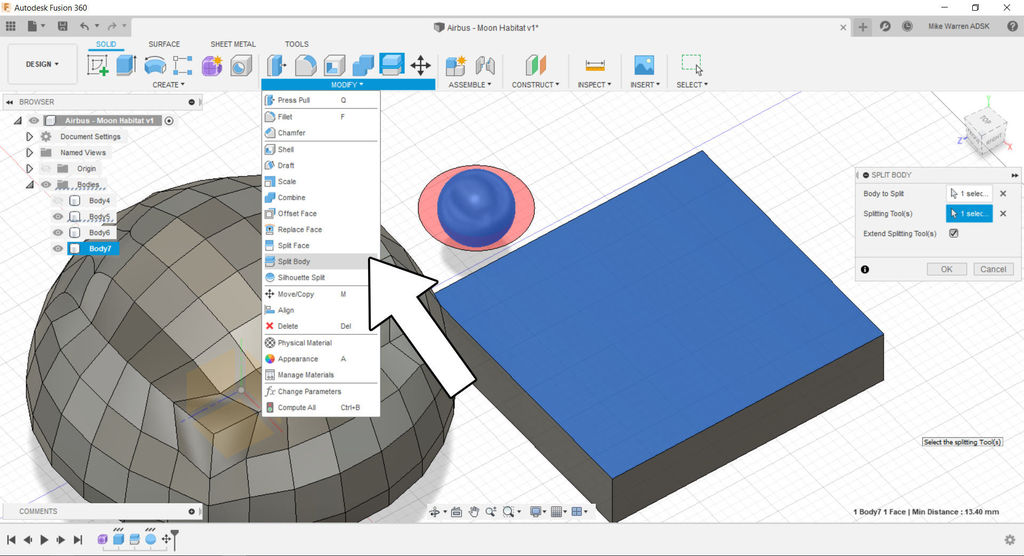Toggle visibility of Origin folder
The height and width of the screenshot is (556, 1024).
46,169
